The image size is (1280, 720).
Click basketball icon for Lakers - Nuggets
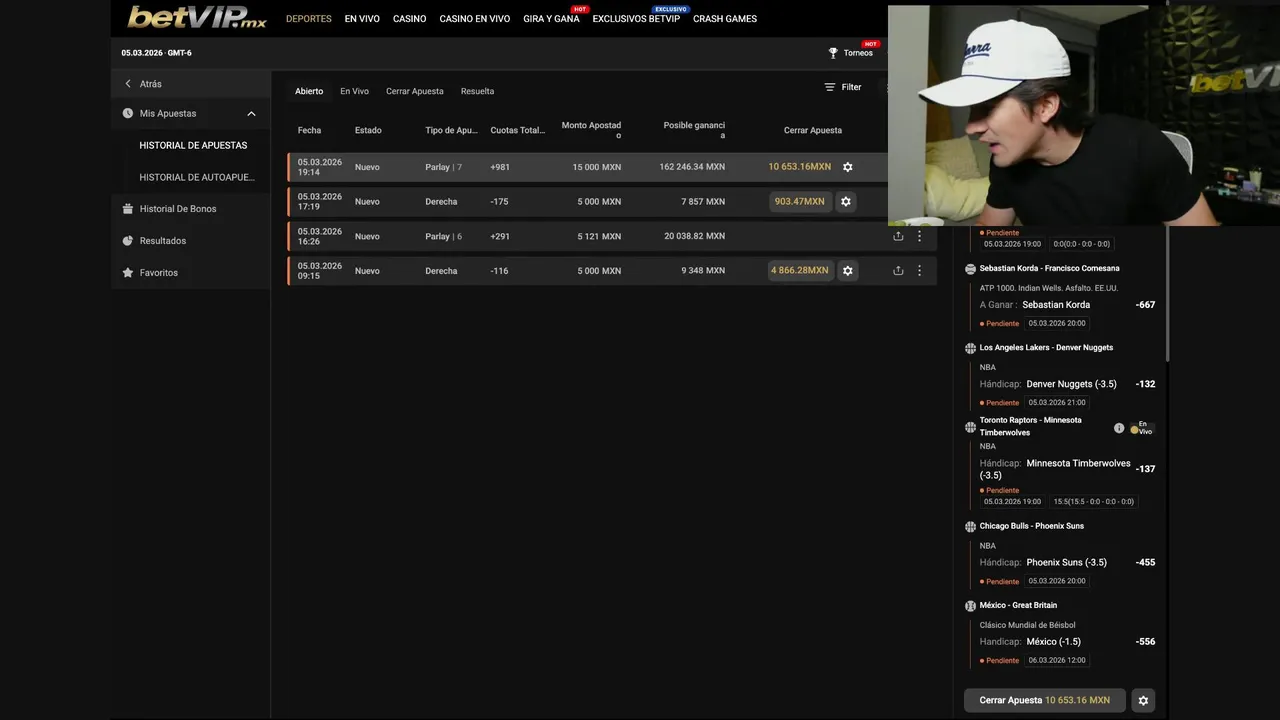pyautogui.click(x=970, y=348)
